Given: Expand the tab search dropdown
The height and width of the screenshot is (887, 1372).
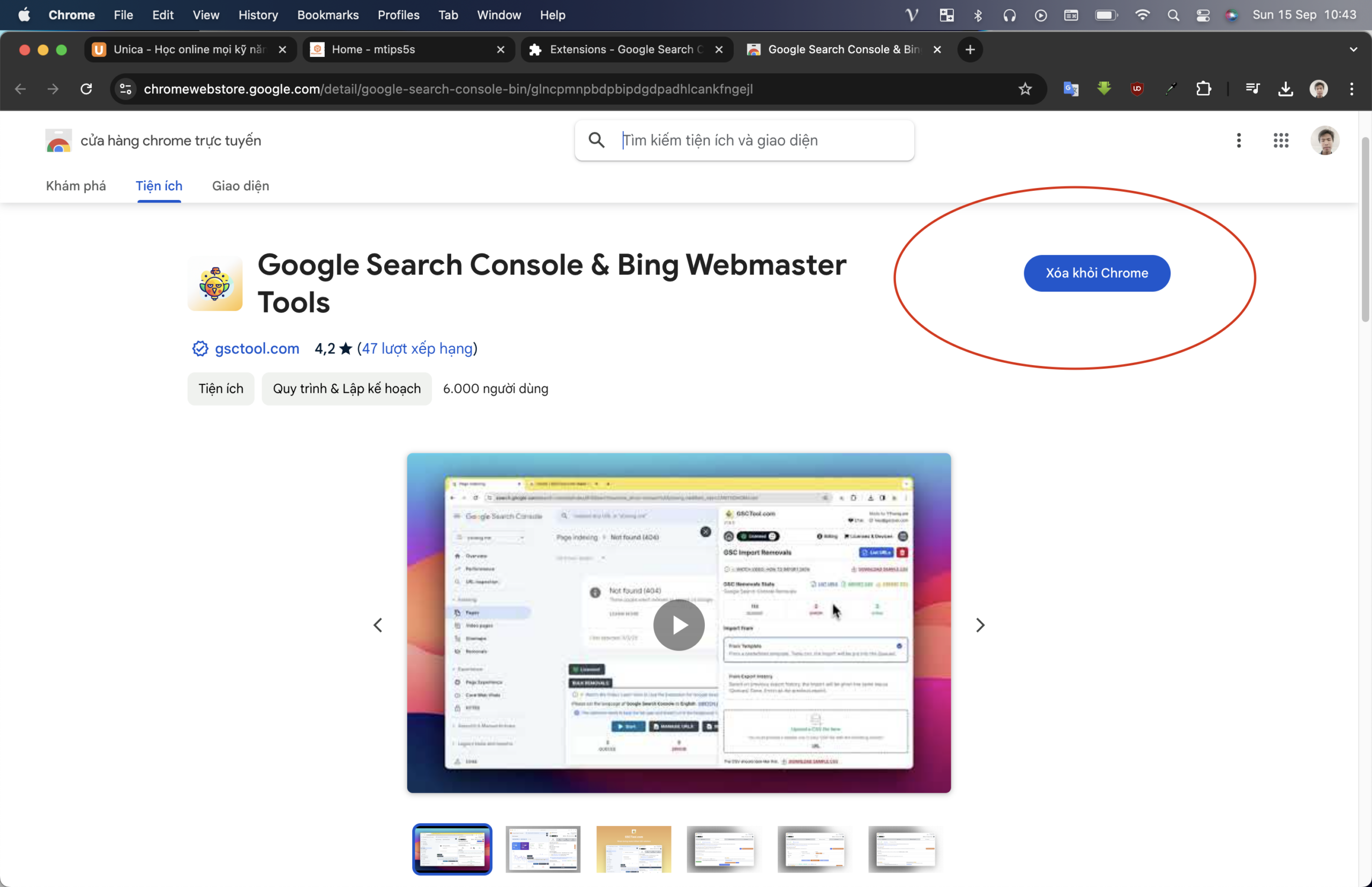Looking at the screenshot, I should point(1353,49).
